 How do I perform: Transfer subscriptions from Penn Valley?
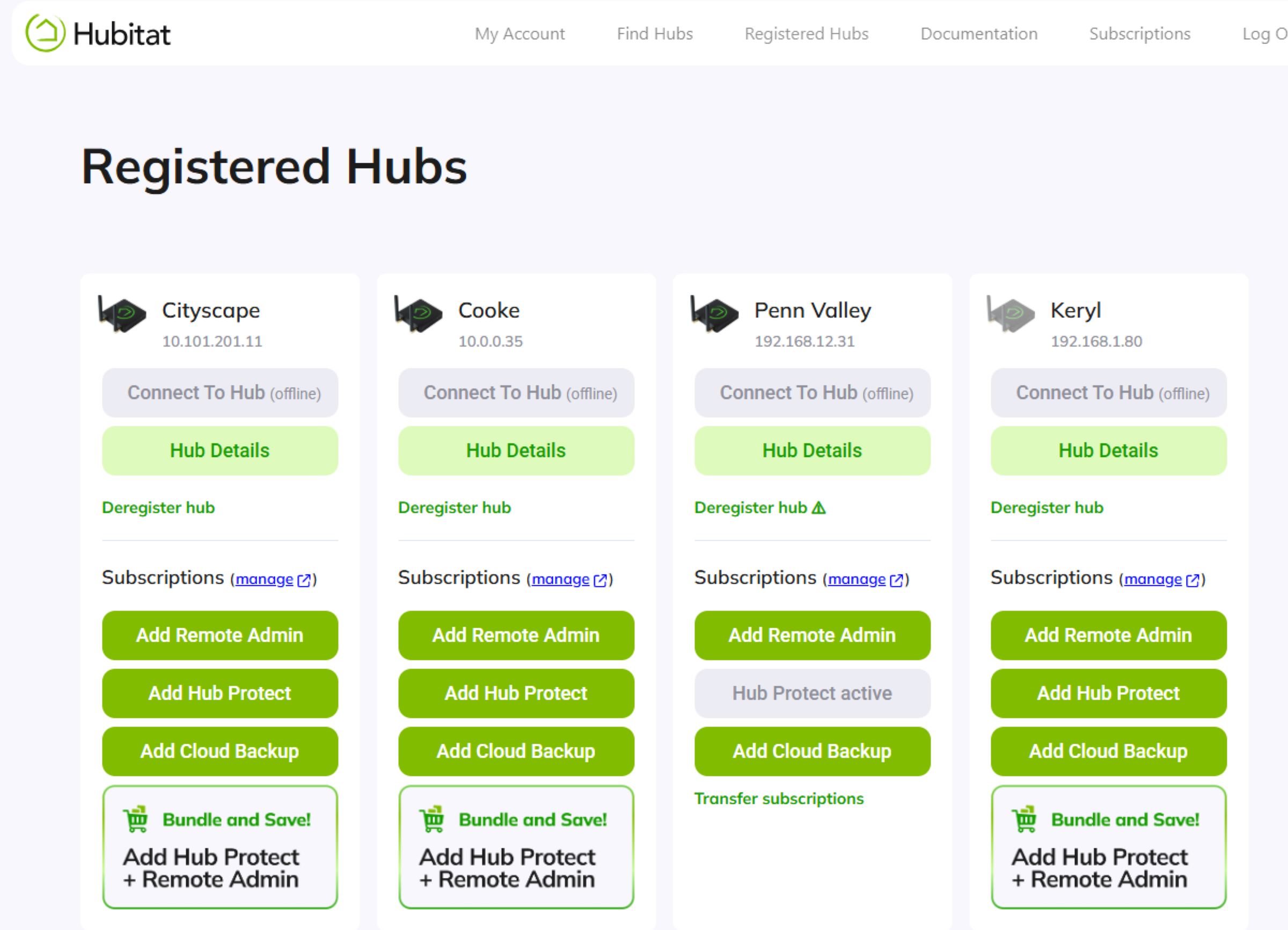click(x=779, y=798)
